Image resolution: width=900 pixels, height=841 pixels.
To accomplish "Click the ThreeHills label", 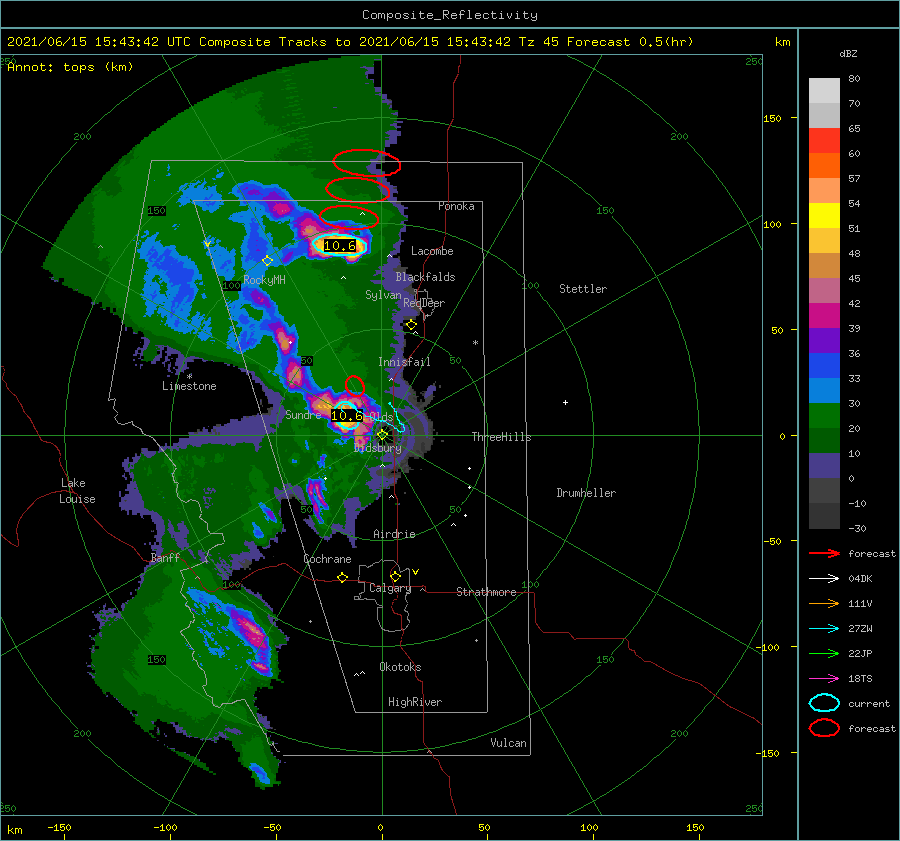I will tap(501, 437).
